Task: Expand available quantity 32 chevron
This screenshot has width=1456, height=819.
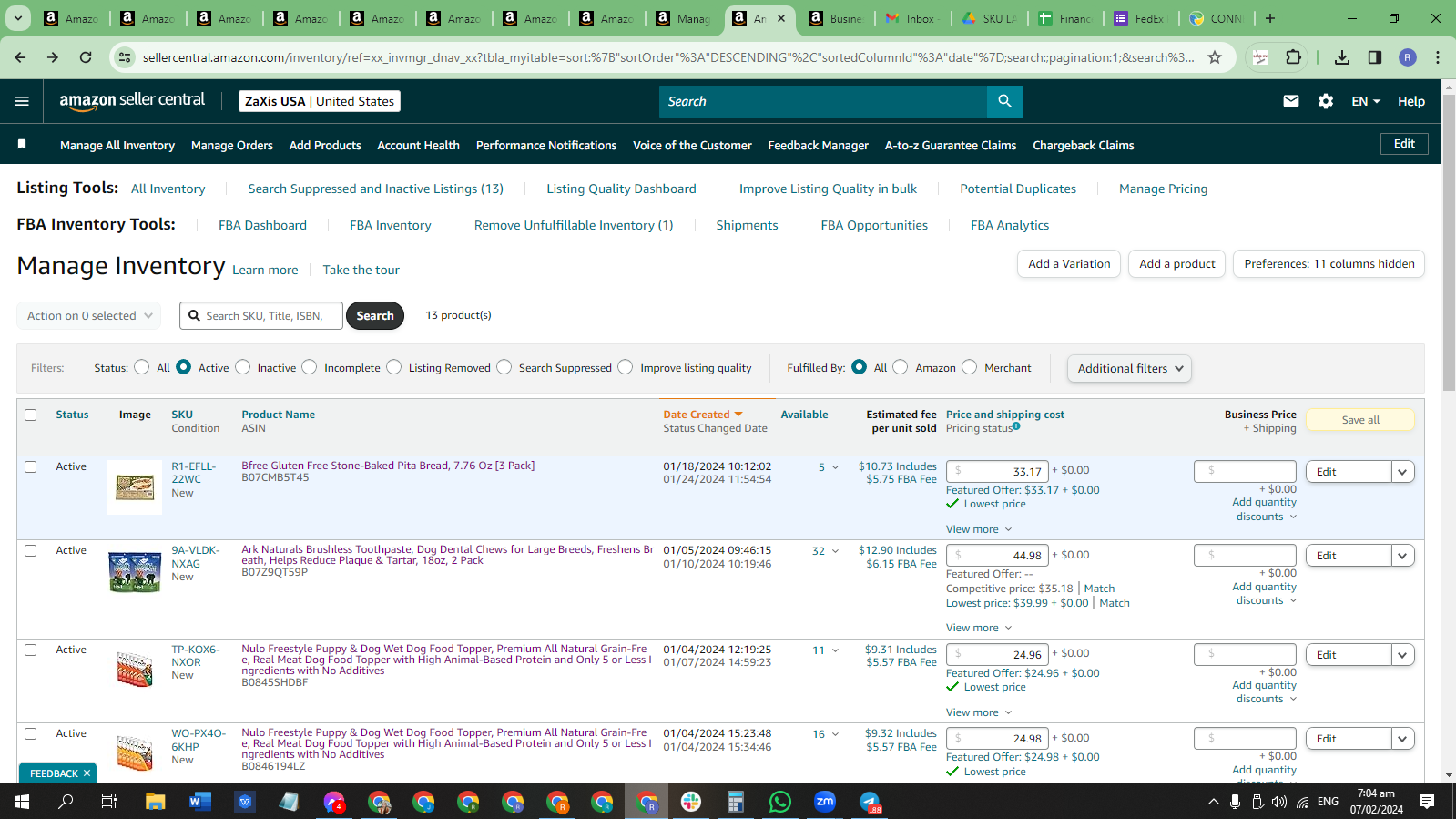Action: tap(835, 551)
